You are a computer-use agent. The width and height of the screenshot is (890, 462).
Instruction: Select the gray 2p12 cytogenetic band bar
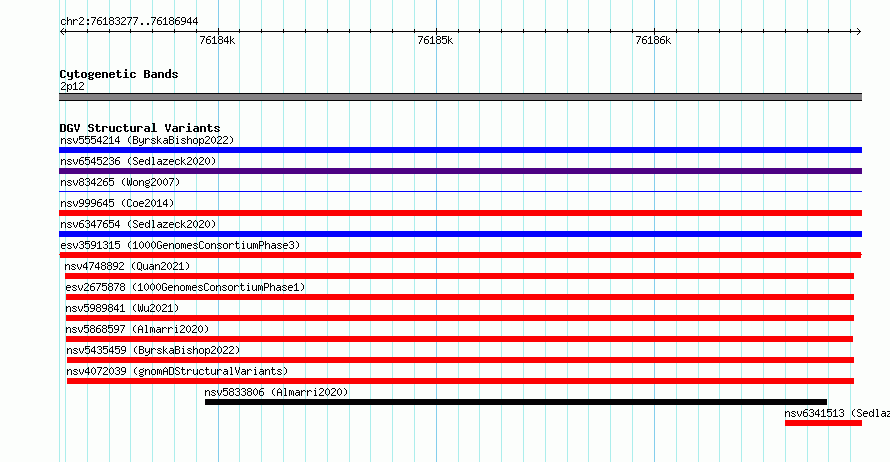[x=460, y=97]
